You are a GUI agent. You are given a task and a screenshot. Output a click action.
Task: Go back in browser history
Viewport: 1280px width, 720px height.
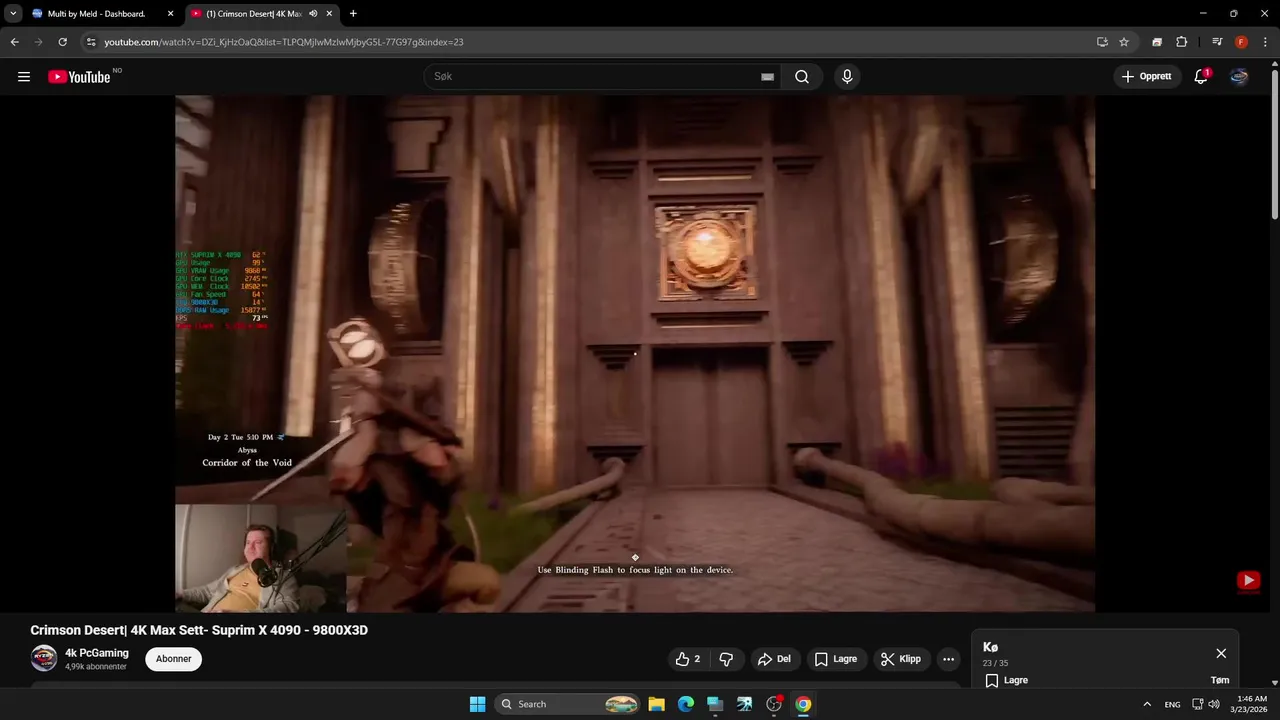pos(14,42)
